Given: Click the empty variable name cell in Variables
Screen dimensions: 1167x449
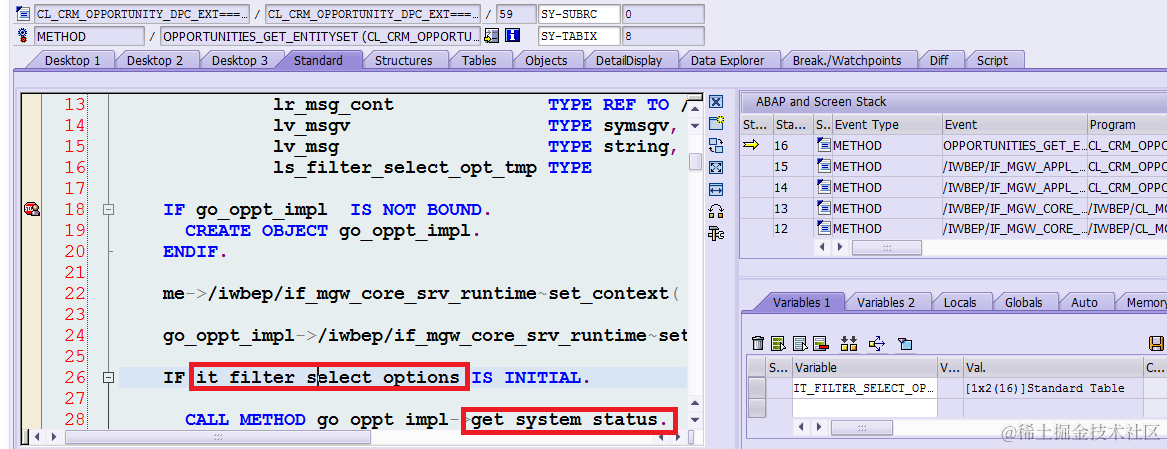Looking at the screenshot, I should 864,407.
